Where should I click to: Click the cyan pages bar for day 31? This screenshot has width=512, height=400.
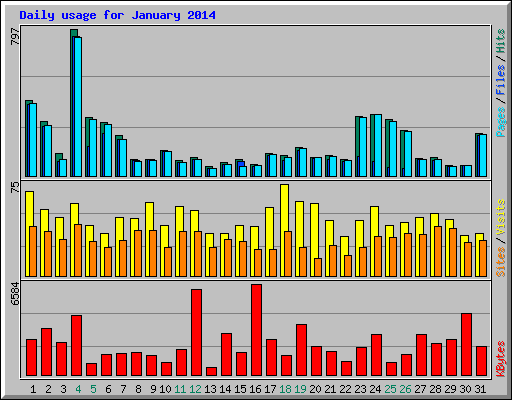coord(483,155)
